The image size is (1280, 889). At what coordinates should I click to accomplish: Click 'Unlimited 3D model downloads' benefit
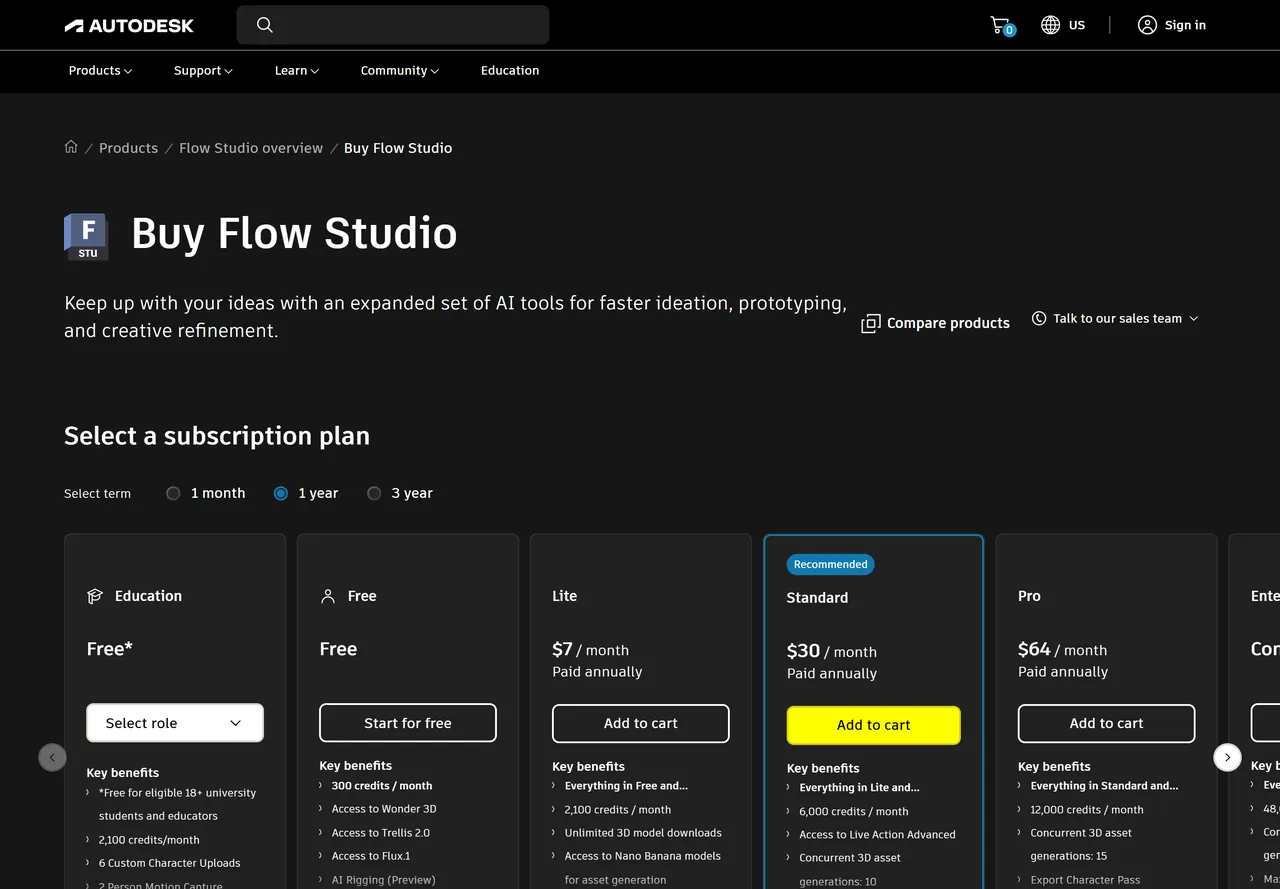coord(643,833)
